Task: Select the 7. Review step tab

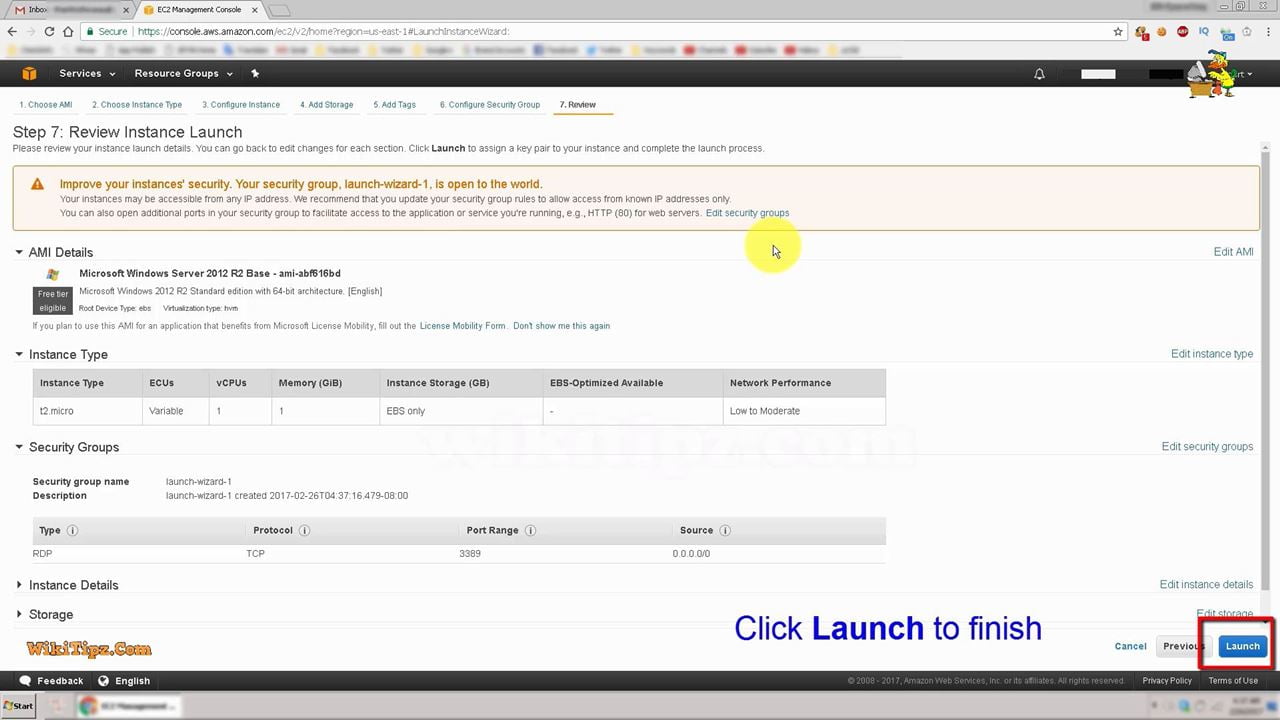Action: click(578, 105)
